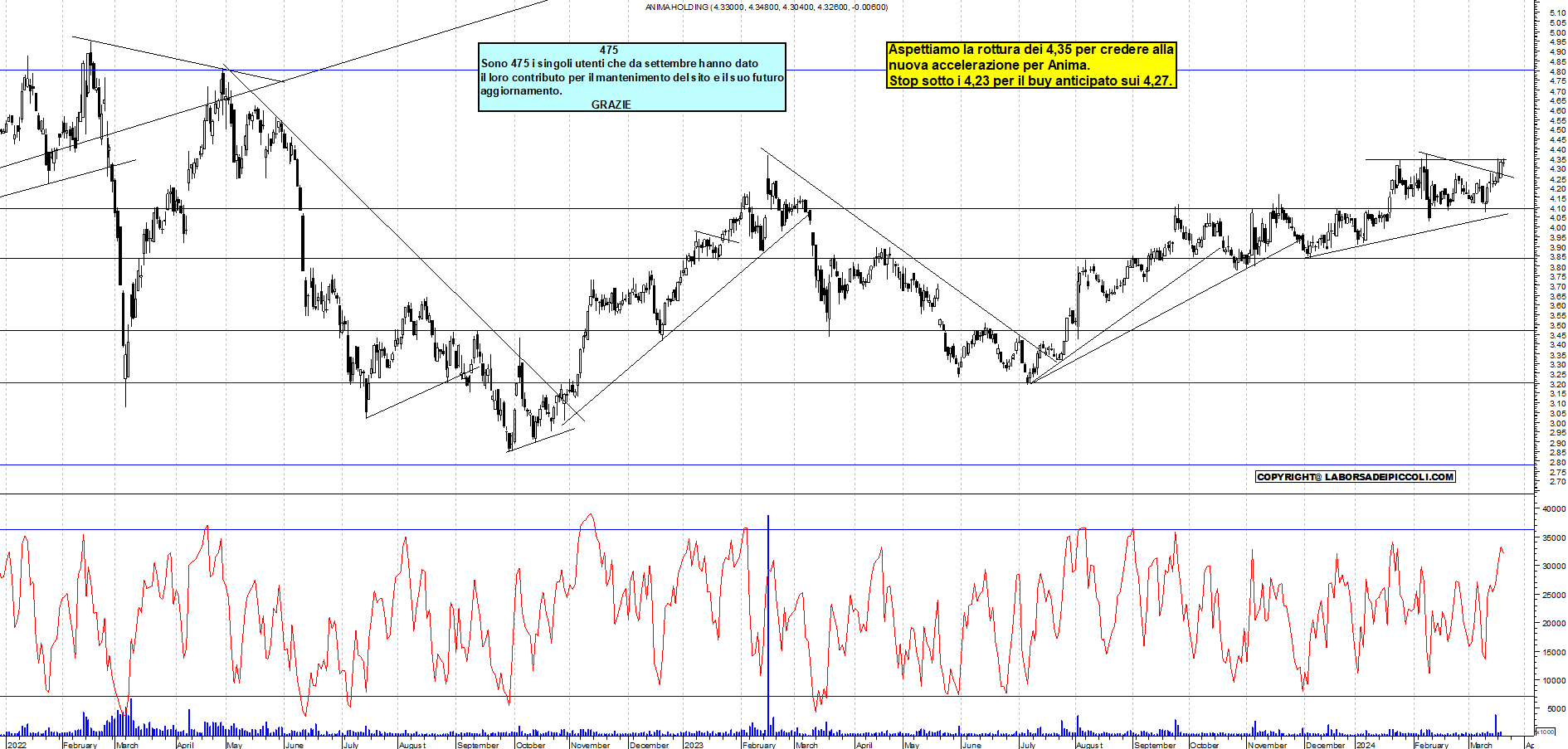Image resolution: width=1568 pixels, height=749 pixels.
Task: Click the line 'Aspettiamo la rottura dei 4,35'
Action: [x=1031, y=49]
